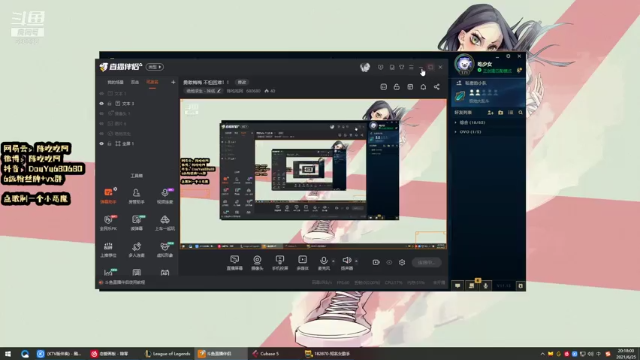Click the layout panel icon beside bell
The height and width of the screenshot is (360, 640).
pos(410,87)
